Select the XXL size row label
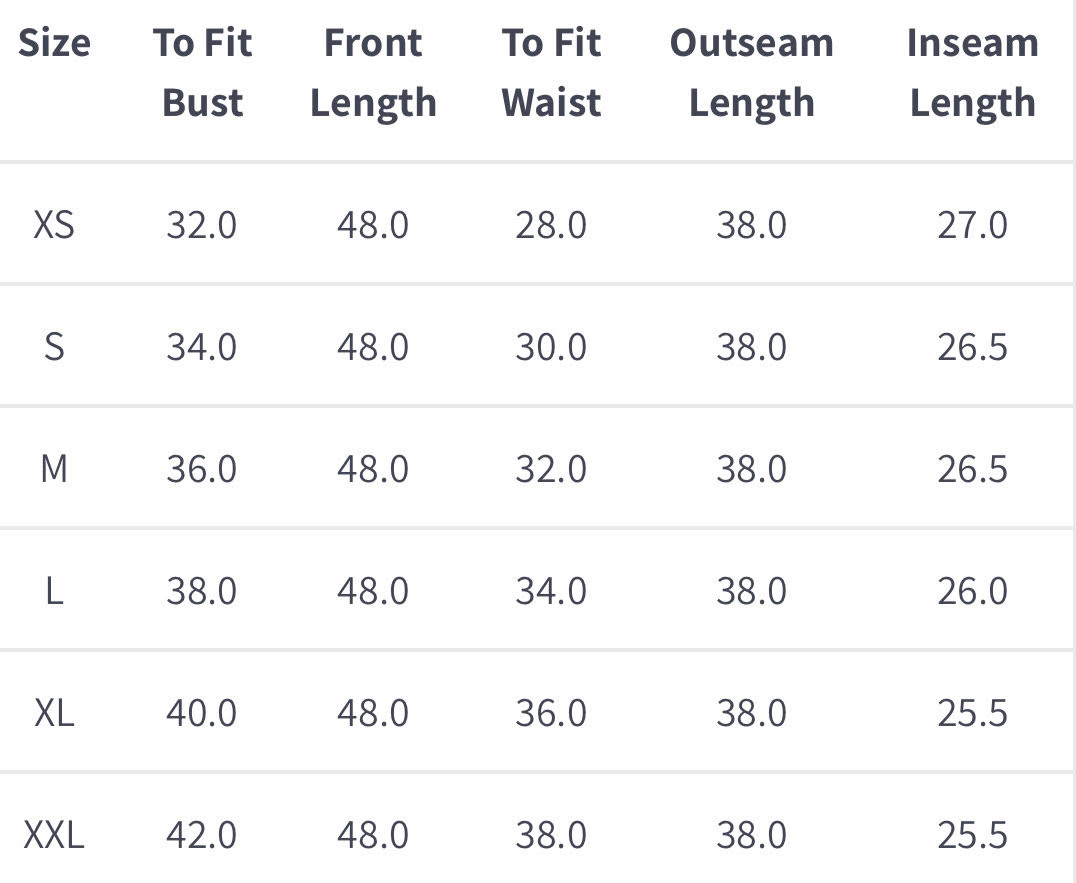The width and height of the screenshot is (1076, 883). [54, 835]
